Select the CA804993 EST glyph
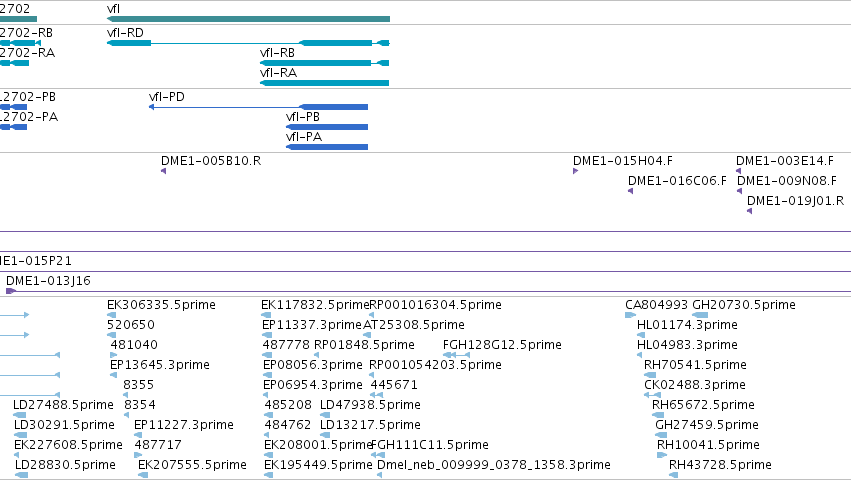Viewport: 851px width, 480px height. coord(630,315)
